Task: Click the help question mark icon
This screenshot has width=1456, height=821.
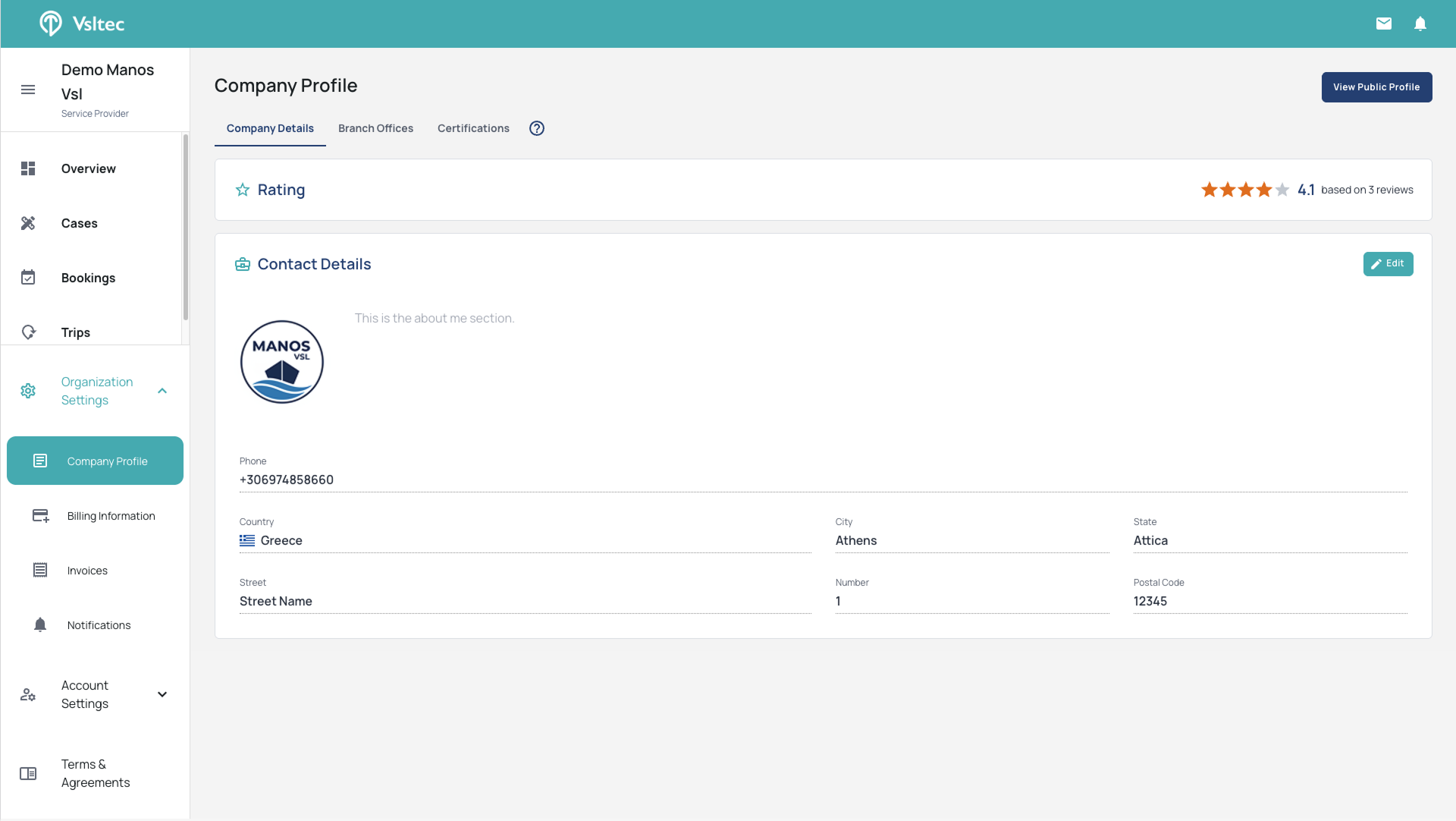Action: (x=537, y=128)
